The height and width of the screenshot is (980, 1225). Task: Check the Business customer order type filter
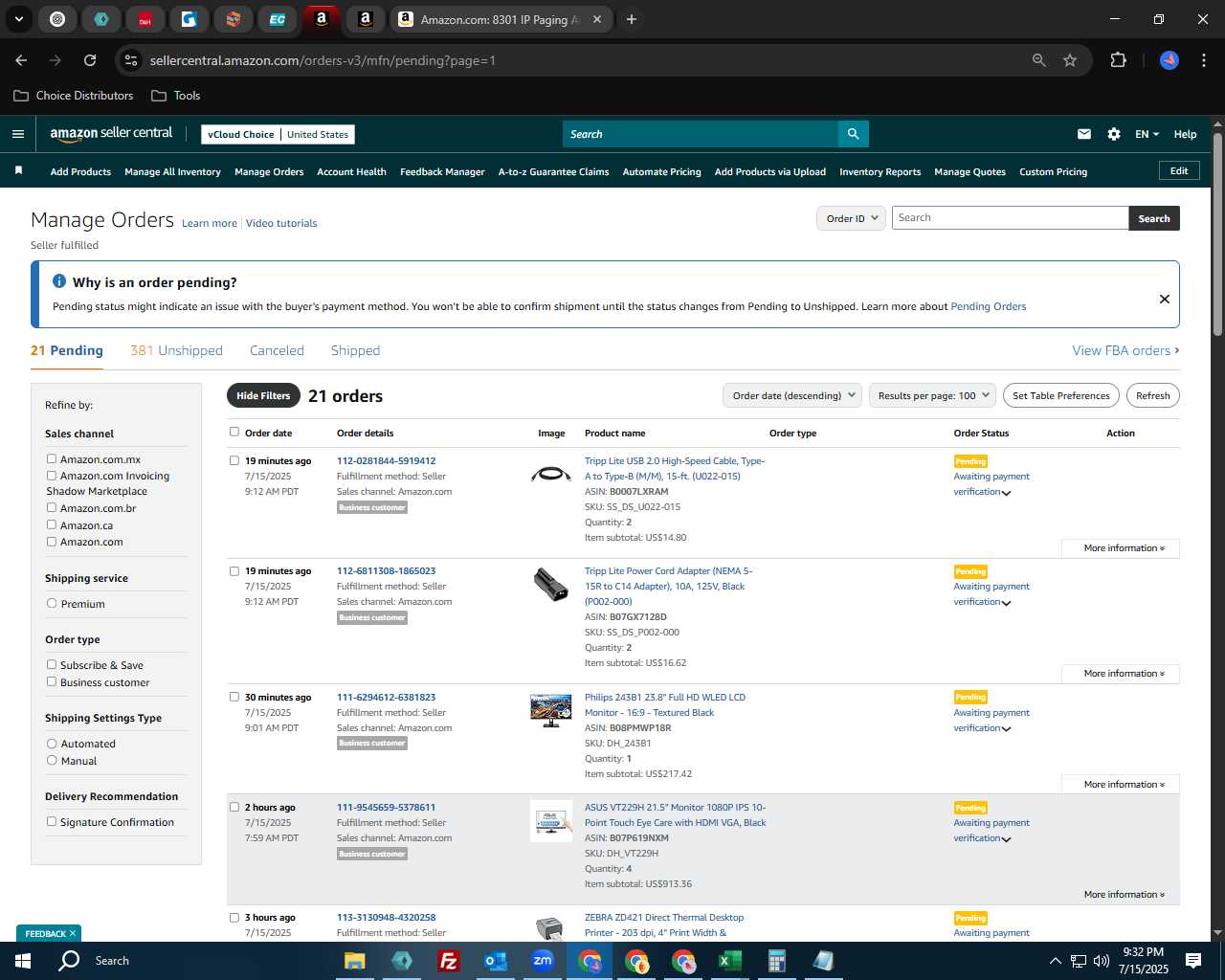tap(52, 681)
